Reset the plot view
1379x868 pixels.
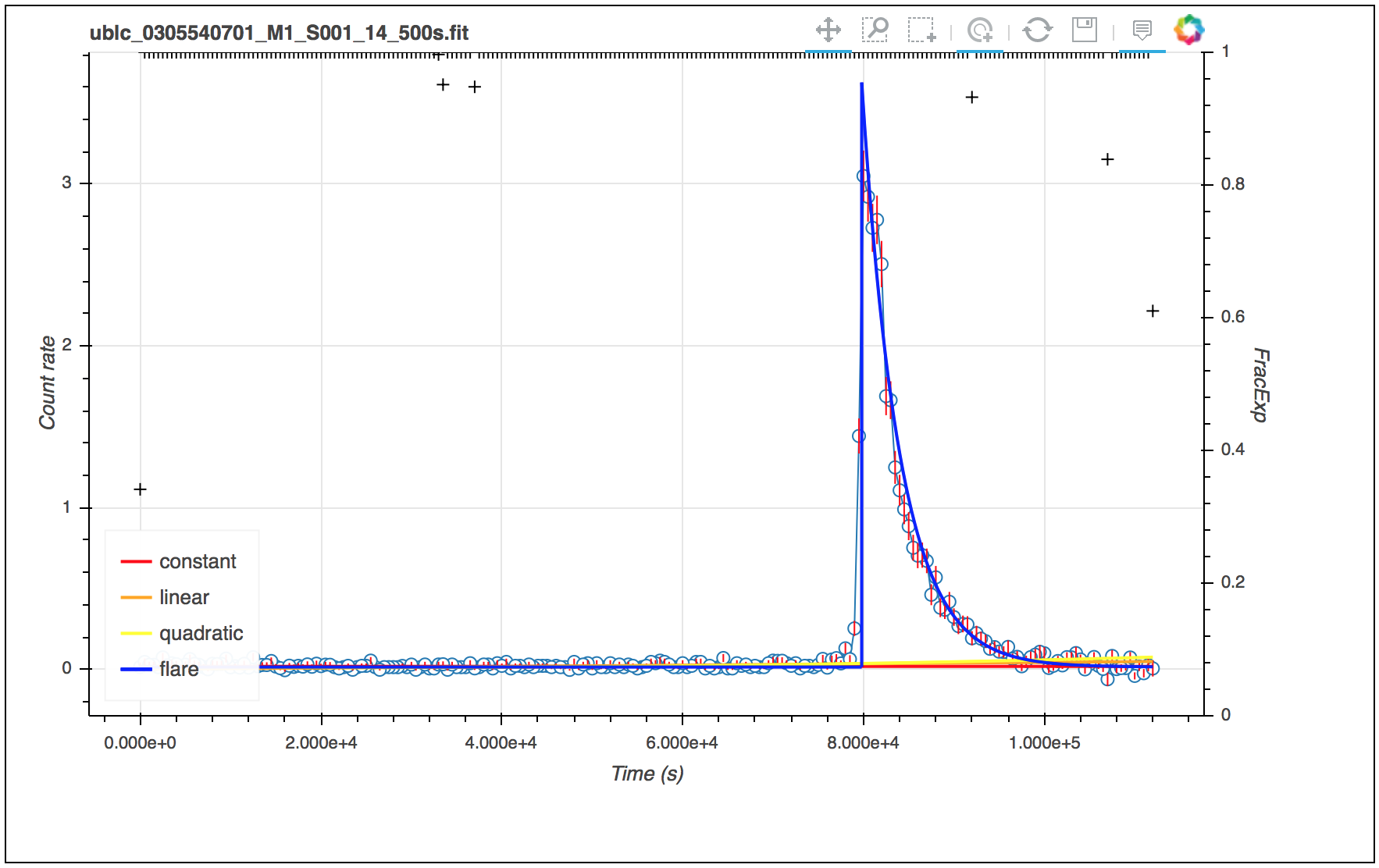pyautogui.click(x=1037, y=30)
